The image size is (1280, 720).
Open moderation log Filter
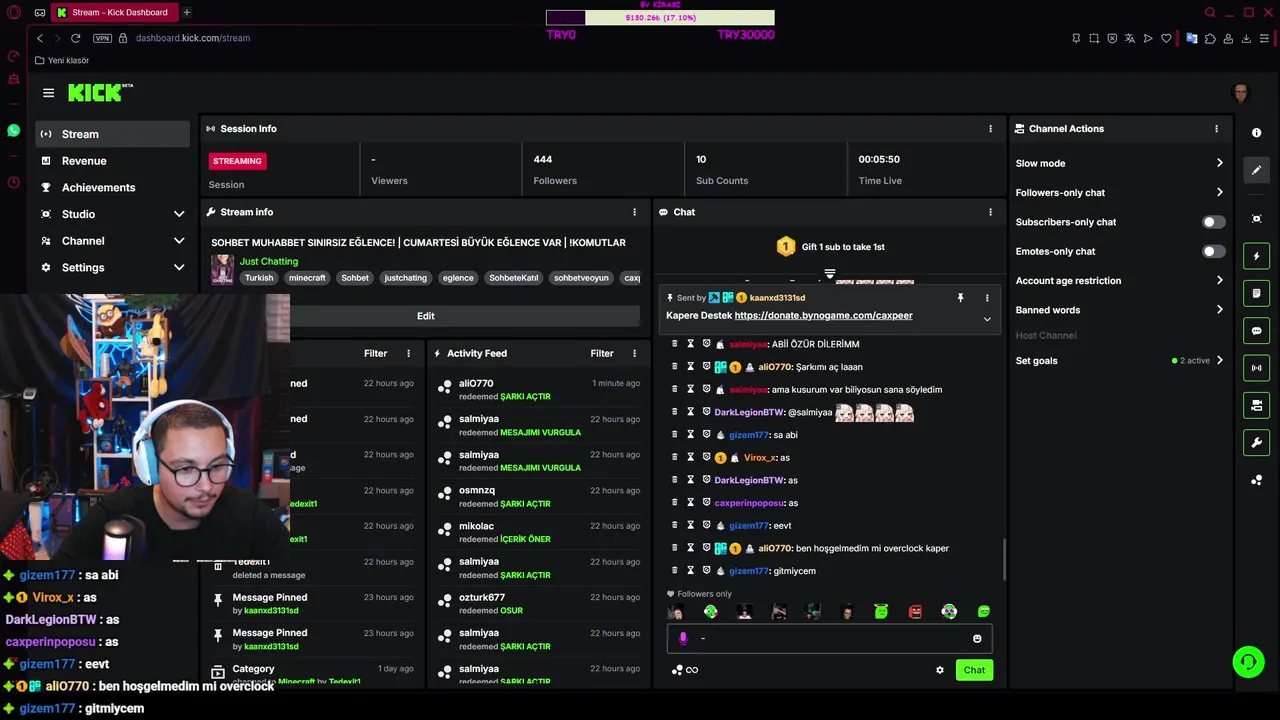point(375,353)
